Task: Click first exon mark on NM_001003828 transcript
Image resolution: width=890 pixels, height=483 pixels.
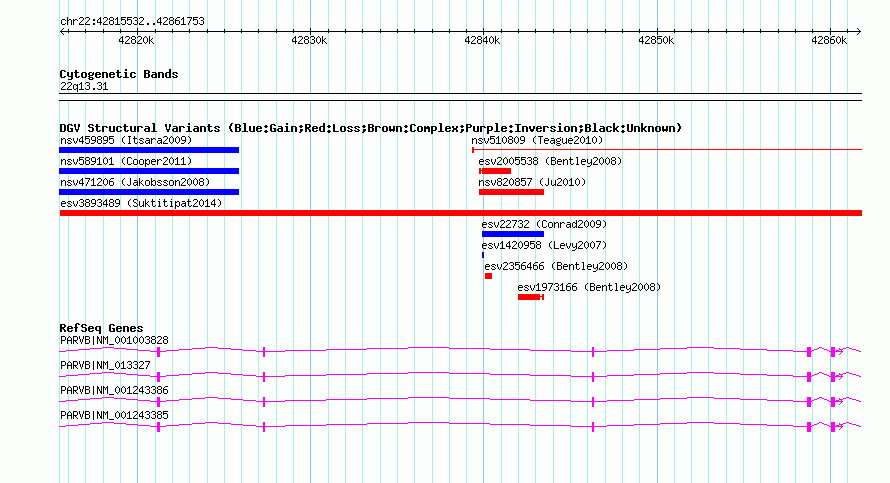Action: click(158, 352)
